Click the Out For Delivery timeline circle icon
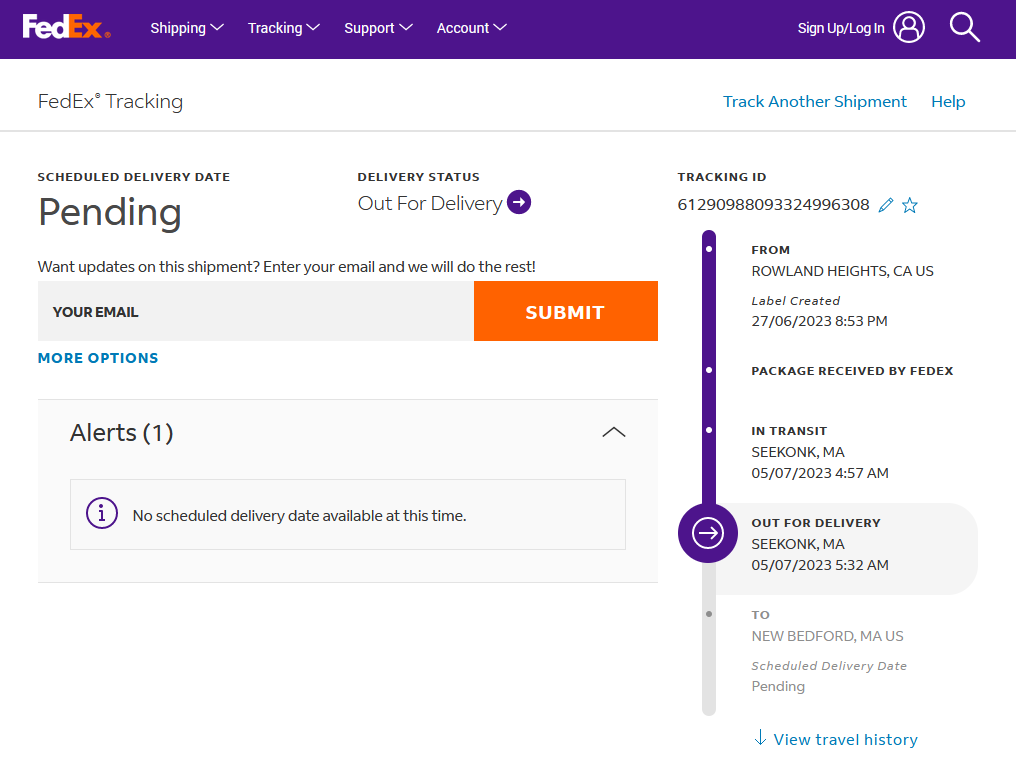Screen dimensions: 1016x759 [x=708, y=534]
